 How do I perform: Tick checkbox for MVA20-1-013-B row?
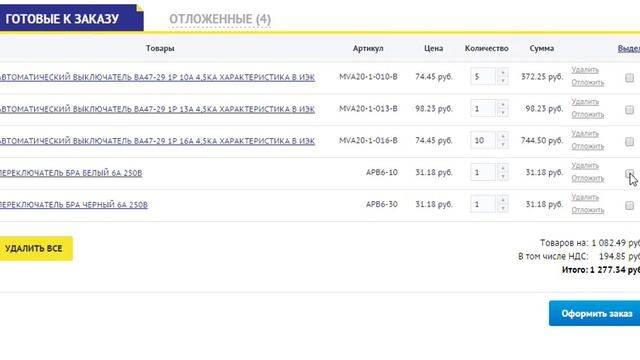(x=629, y=110)
